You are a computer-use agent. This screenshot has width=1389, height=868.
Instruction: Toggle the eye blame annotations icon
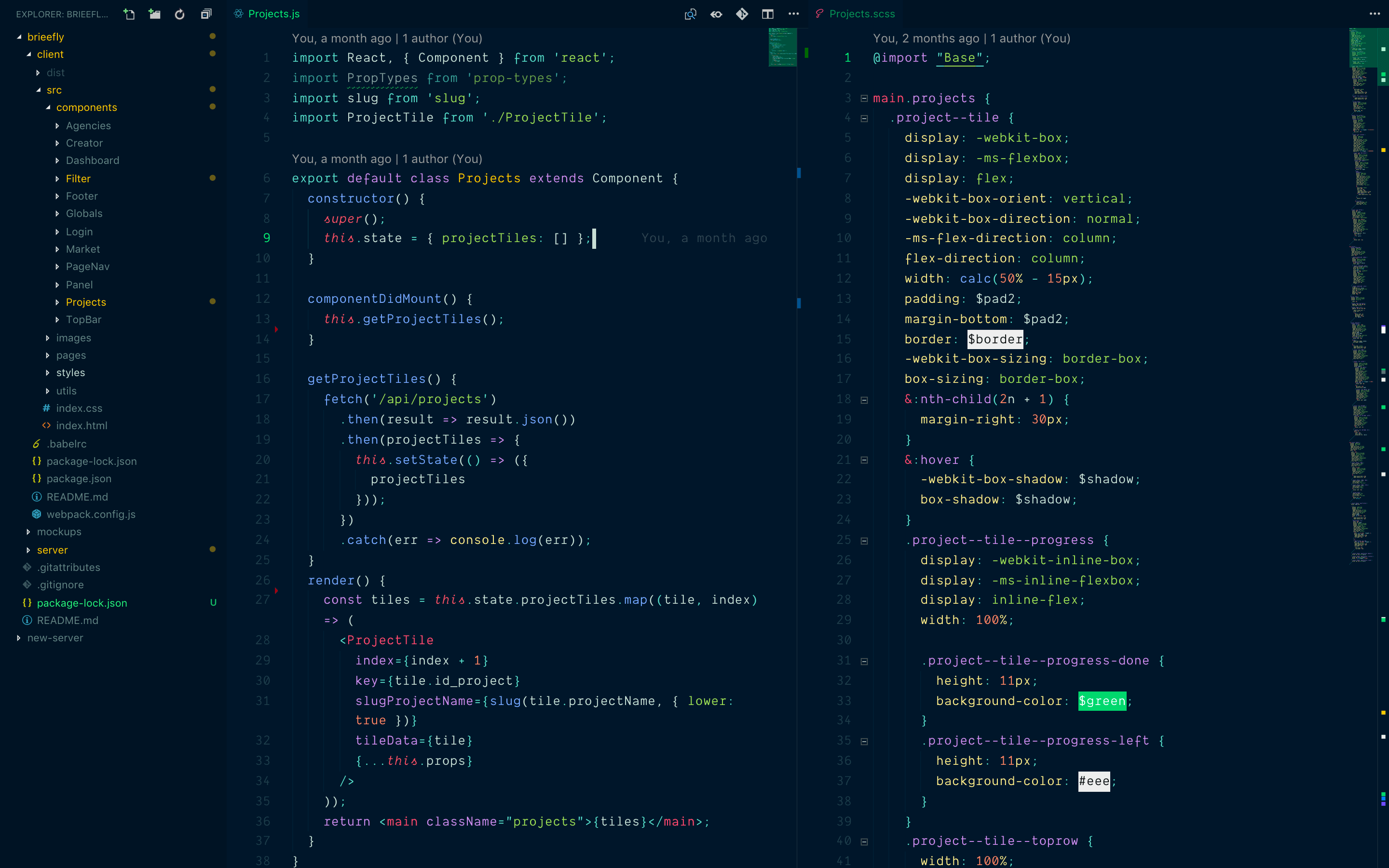click(716, 14)
